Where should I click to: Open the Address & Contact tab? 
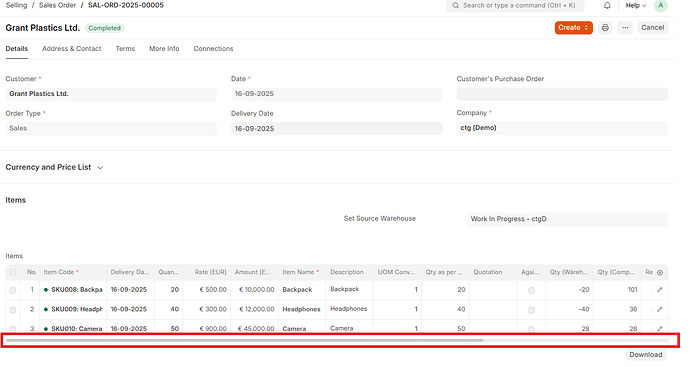[72, 49]
